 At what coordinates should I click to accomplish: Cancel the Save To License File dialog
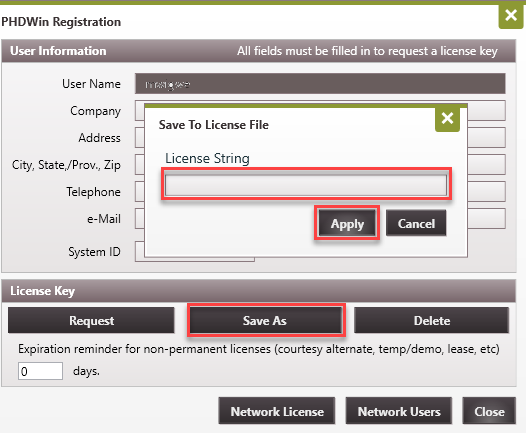coord(416,223)
